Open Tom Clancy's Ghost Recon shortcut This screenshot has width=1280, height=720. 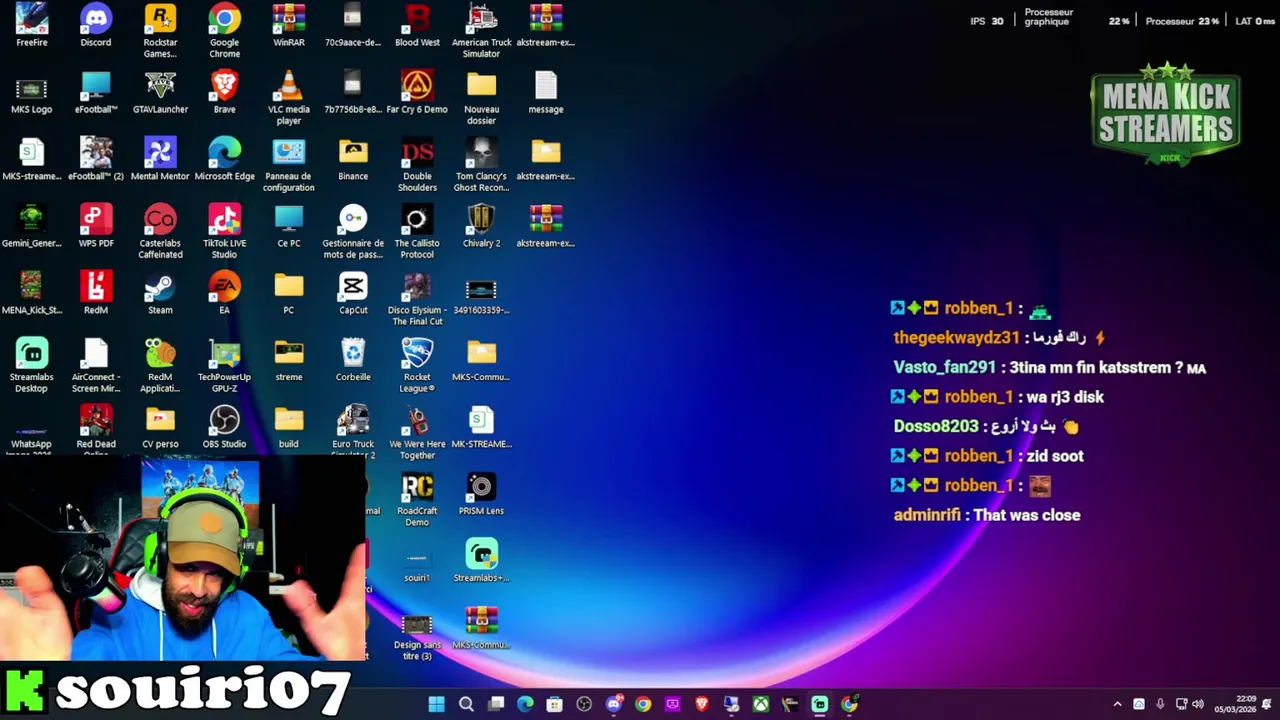(x=481, y=164)
